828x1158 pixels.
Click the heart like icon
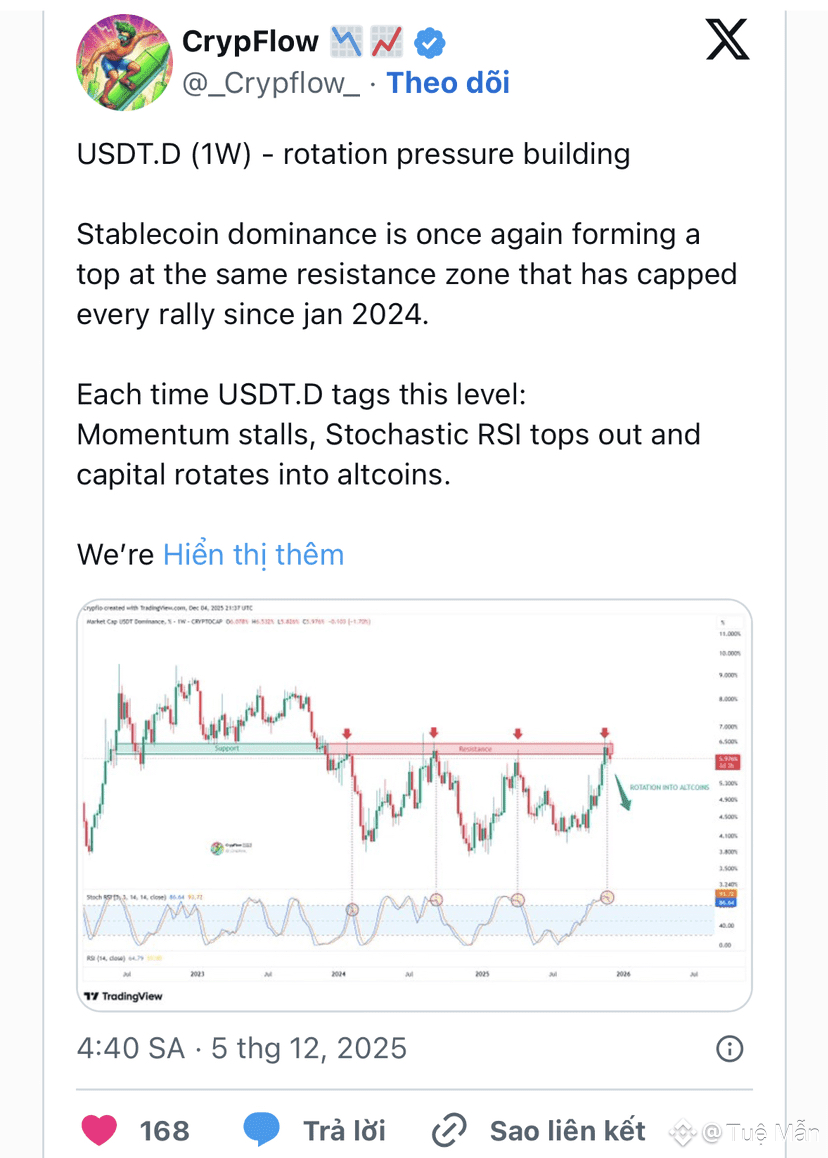click(x=98, y=1130)
